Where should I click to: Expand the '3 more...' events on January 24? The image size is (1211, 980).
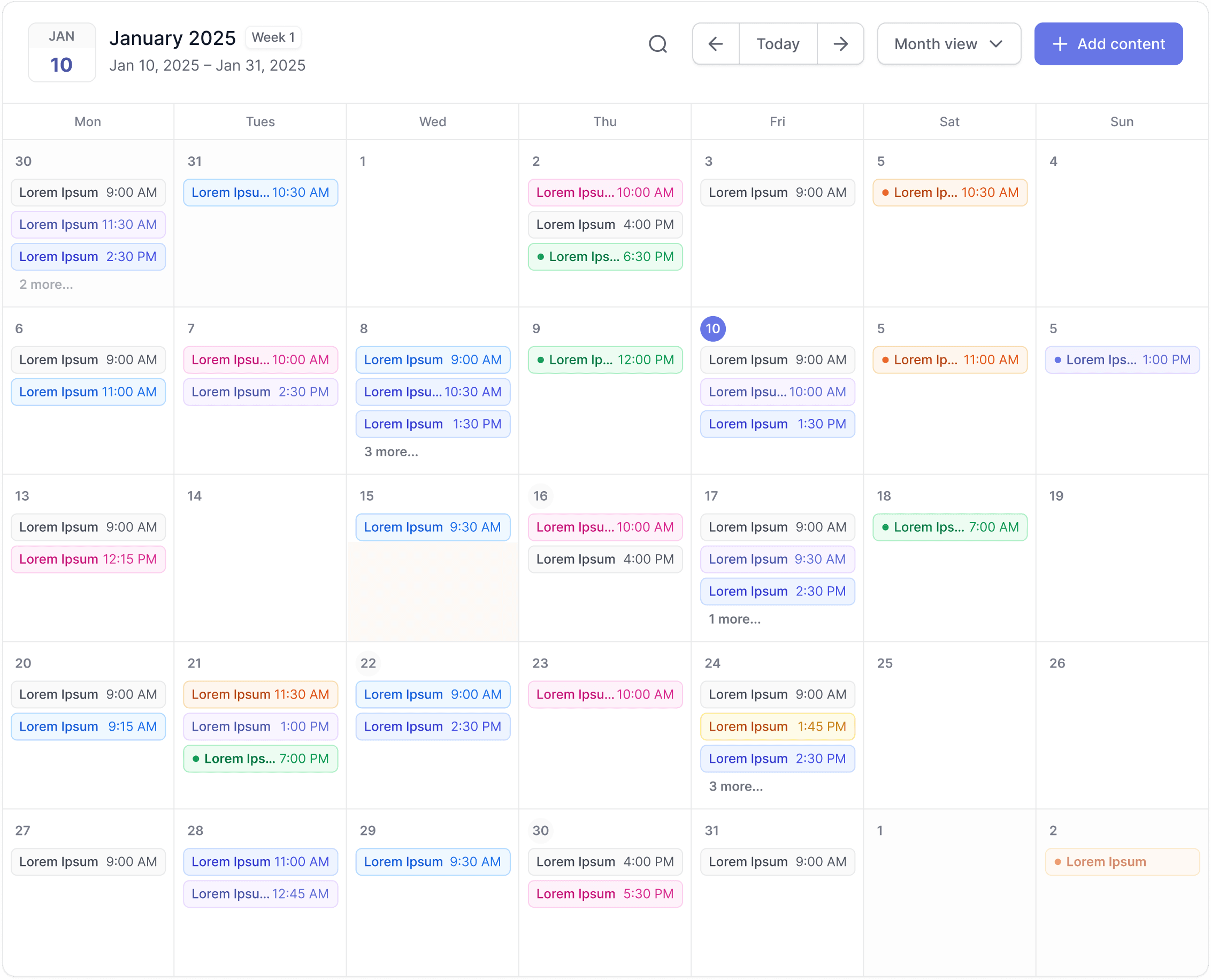pyautogui.click(x=735, y=786)
